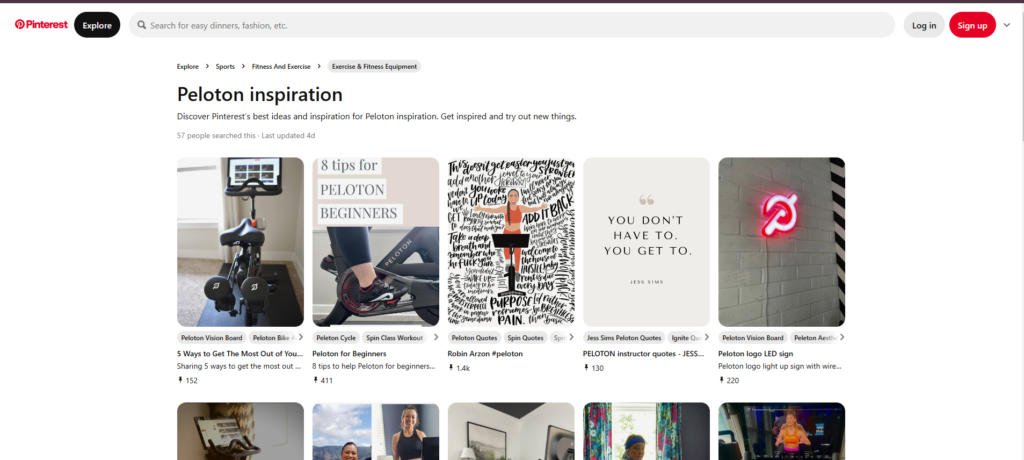Image resolution: width=1024 pixels, height=460 pixels.
Task: Click 'Peloton logo light up sign with wire' description
Action: pyautogui.click(x=780, y=367)
